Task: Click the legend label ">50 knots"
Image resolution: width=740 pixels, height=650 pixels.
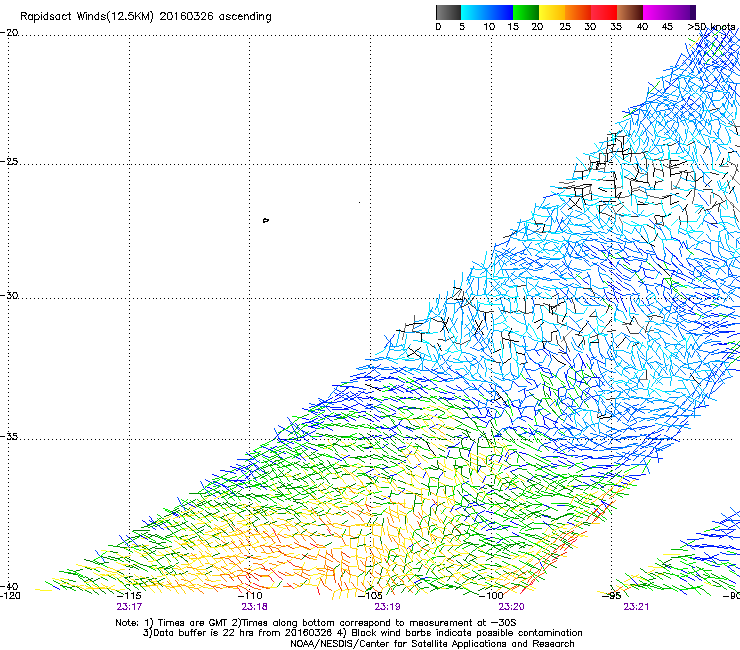Action: (711, 27)
